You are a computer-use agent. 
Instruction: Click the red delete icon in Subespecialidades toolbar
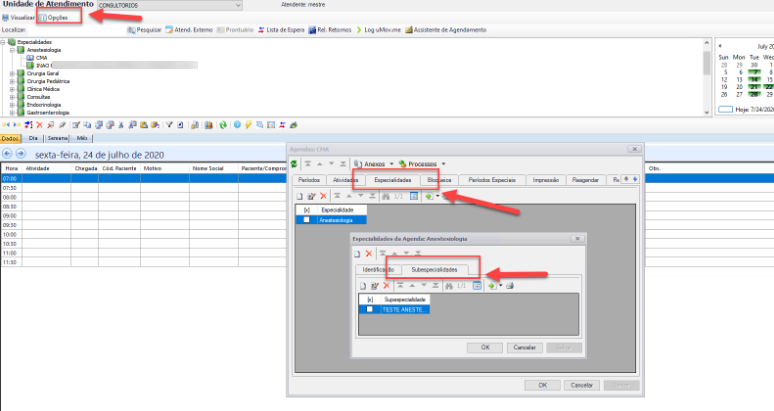387,286
